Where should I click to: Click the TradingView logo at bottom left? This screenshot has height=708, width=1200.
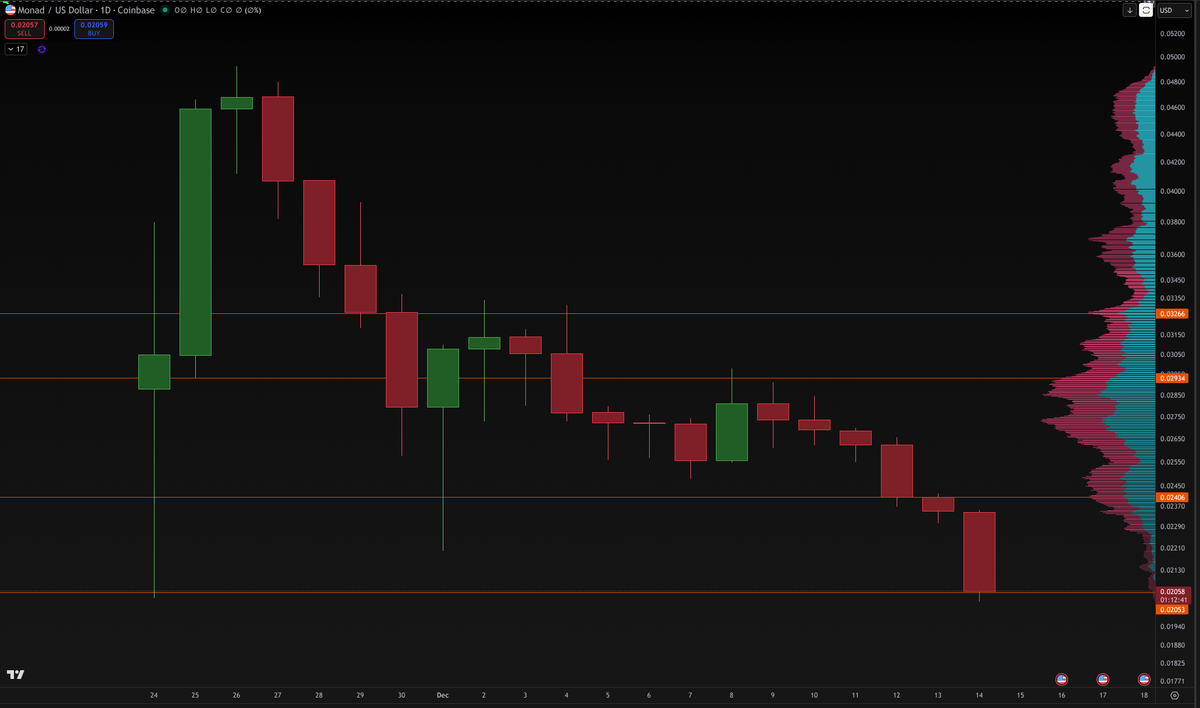(x=15, y=674)
